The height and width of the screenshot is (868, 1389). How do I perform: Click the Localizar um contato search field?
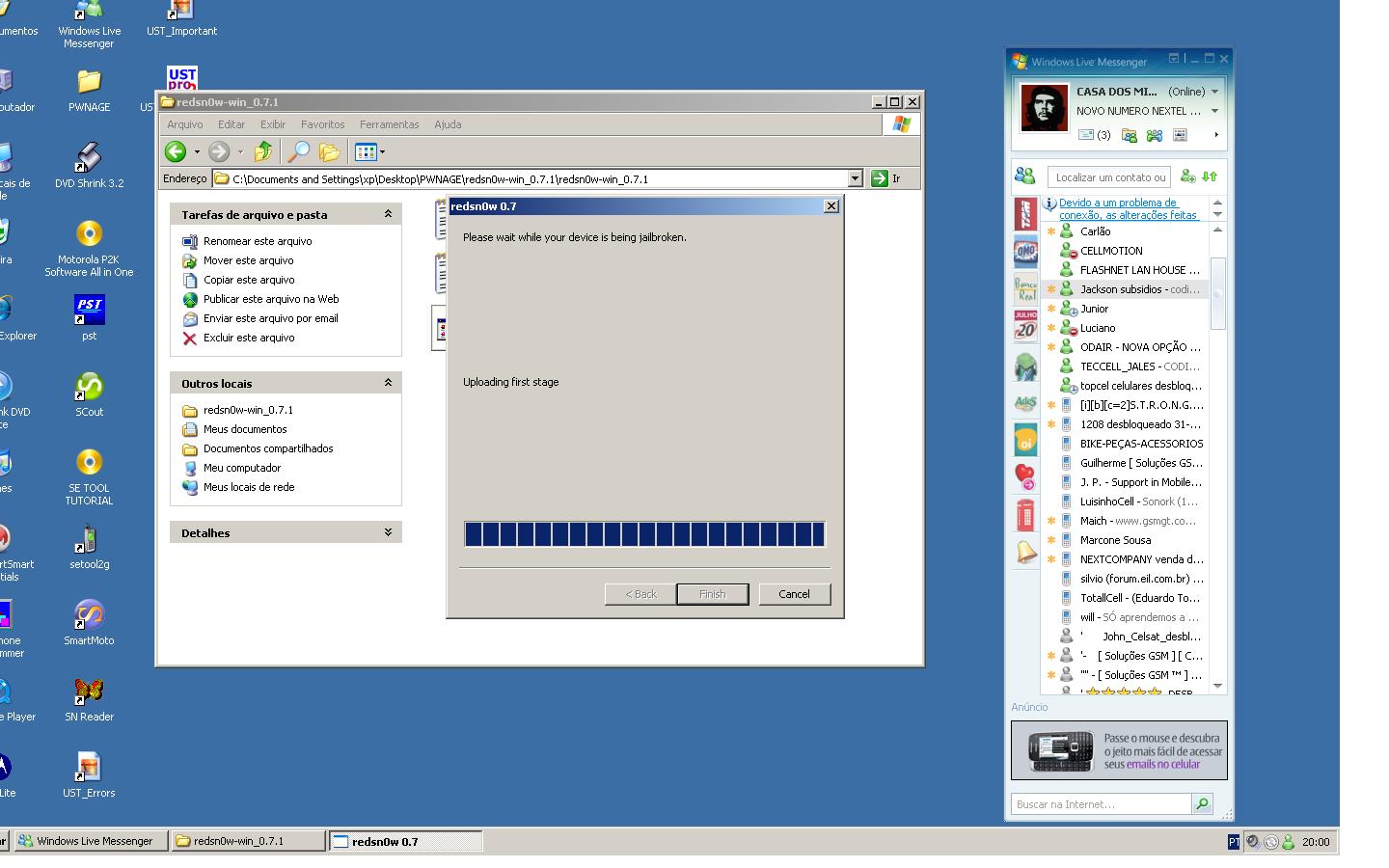tap(1109, 176)
